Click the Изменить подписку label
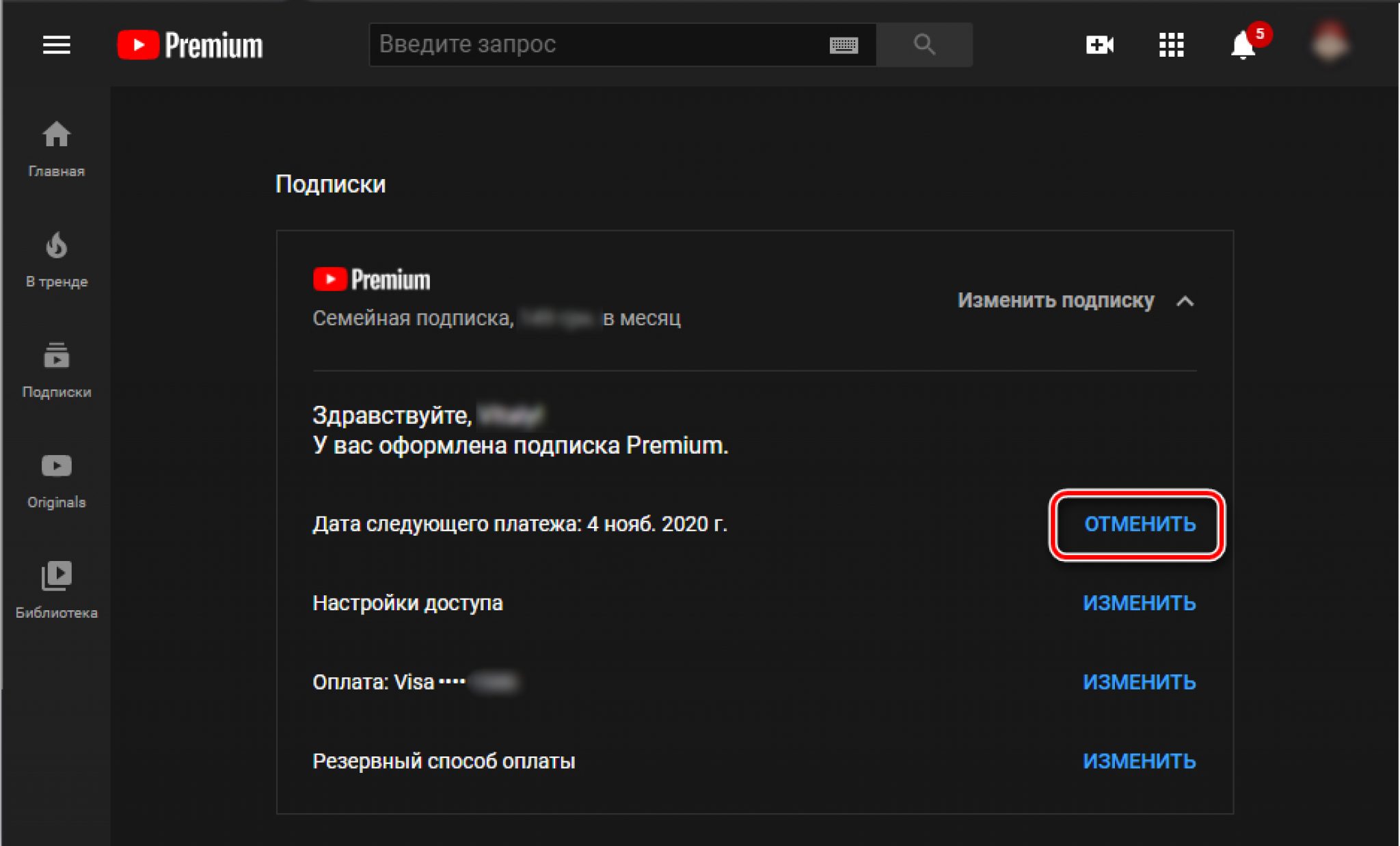1400x846 pixels. point(1055,301)
